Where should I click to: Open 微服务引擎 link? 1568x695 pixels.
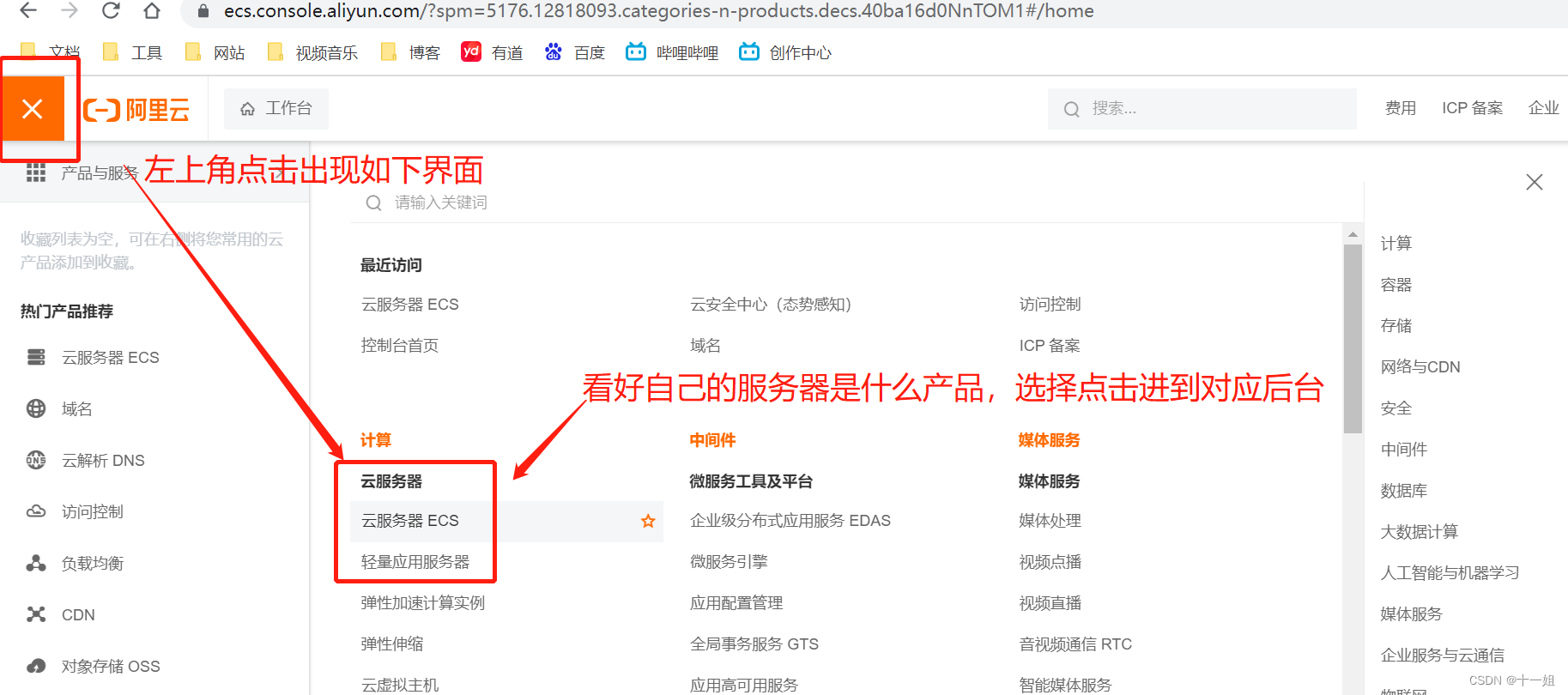pos(729,562)
